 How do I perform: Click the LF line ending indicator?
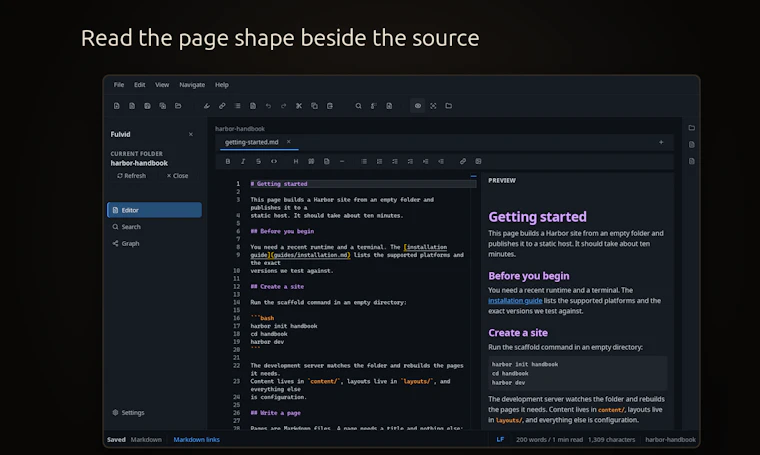click(500, 439)
